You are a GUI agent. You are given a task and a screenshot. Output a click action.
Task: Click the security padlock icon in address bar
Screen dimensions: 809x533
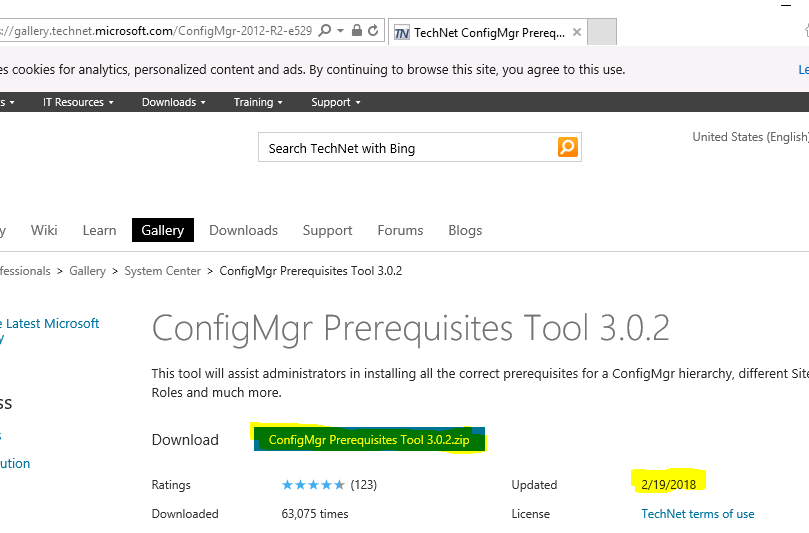click(x=357, y=30)
